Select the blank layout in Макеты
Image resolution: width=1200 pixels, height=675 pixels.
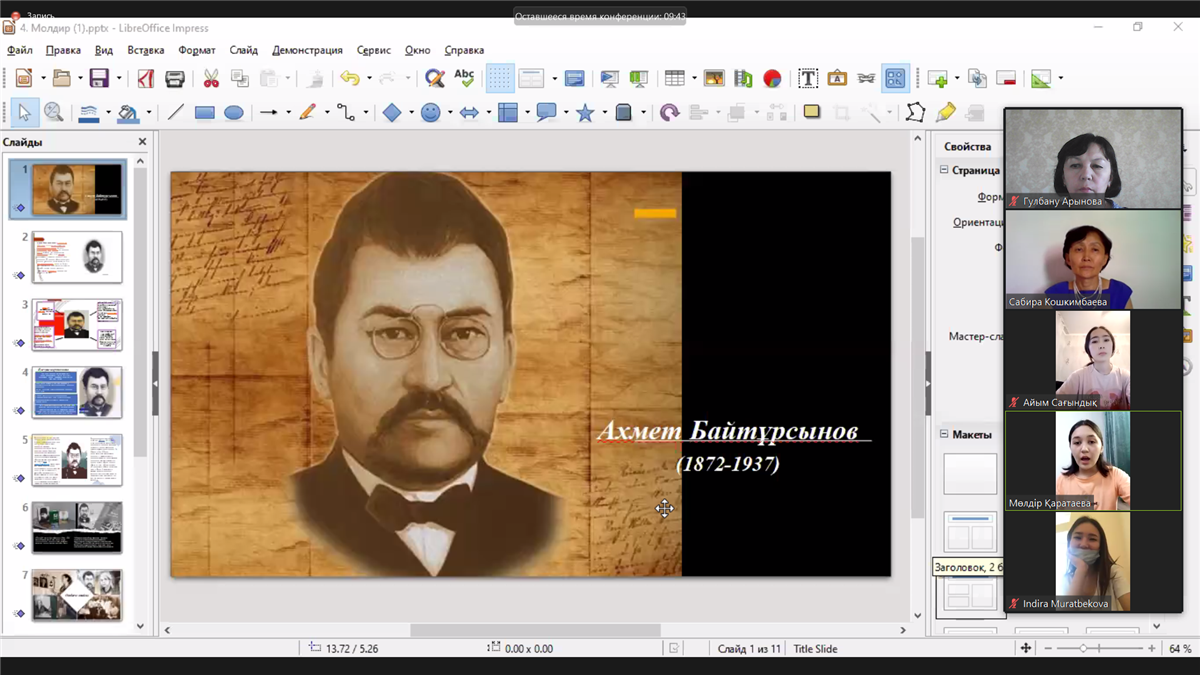pyautogui.click(x=970, y=474)
